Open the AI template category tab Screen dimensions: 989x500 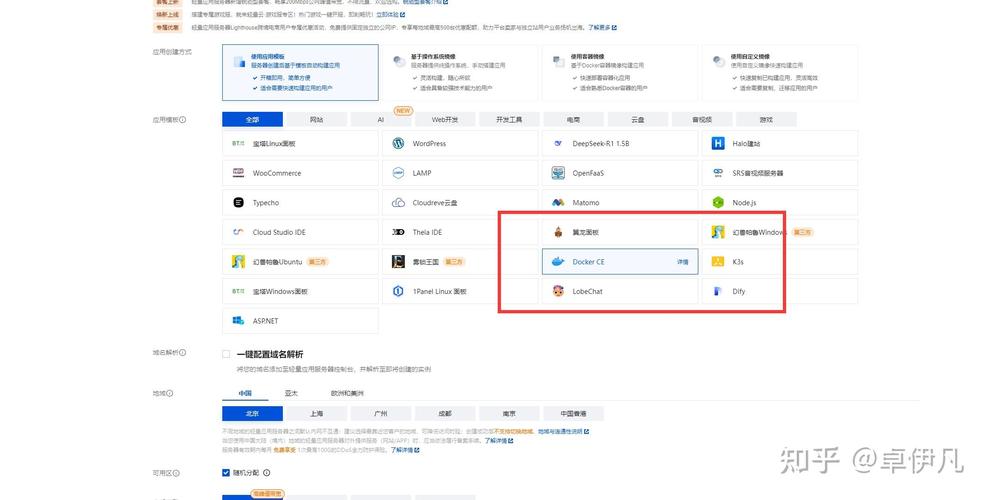click(x=381, y=119)
